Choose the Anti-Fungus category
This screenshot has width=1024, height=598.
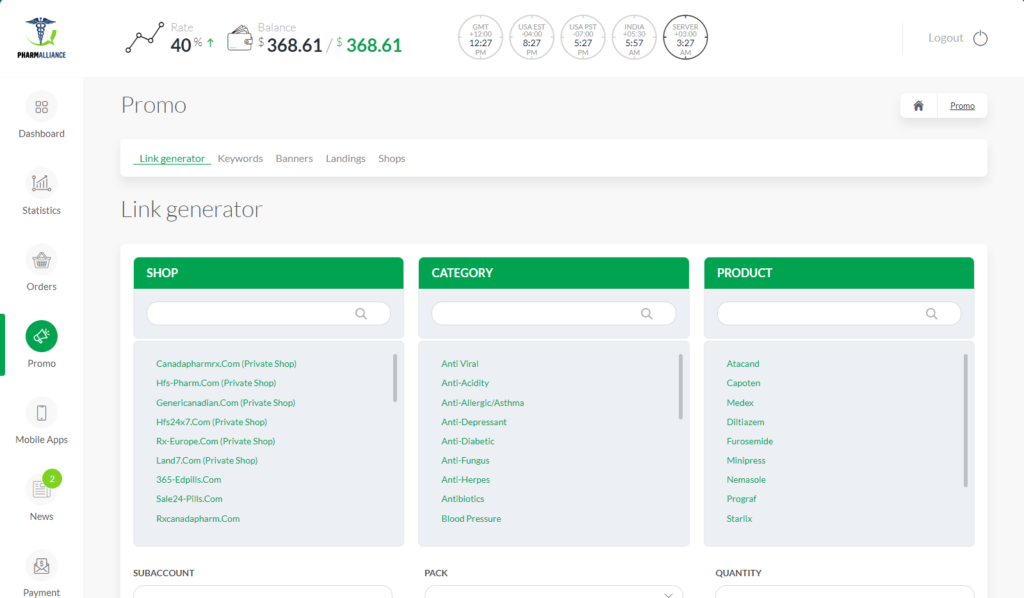(466, 461)
